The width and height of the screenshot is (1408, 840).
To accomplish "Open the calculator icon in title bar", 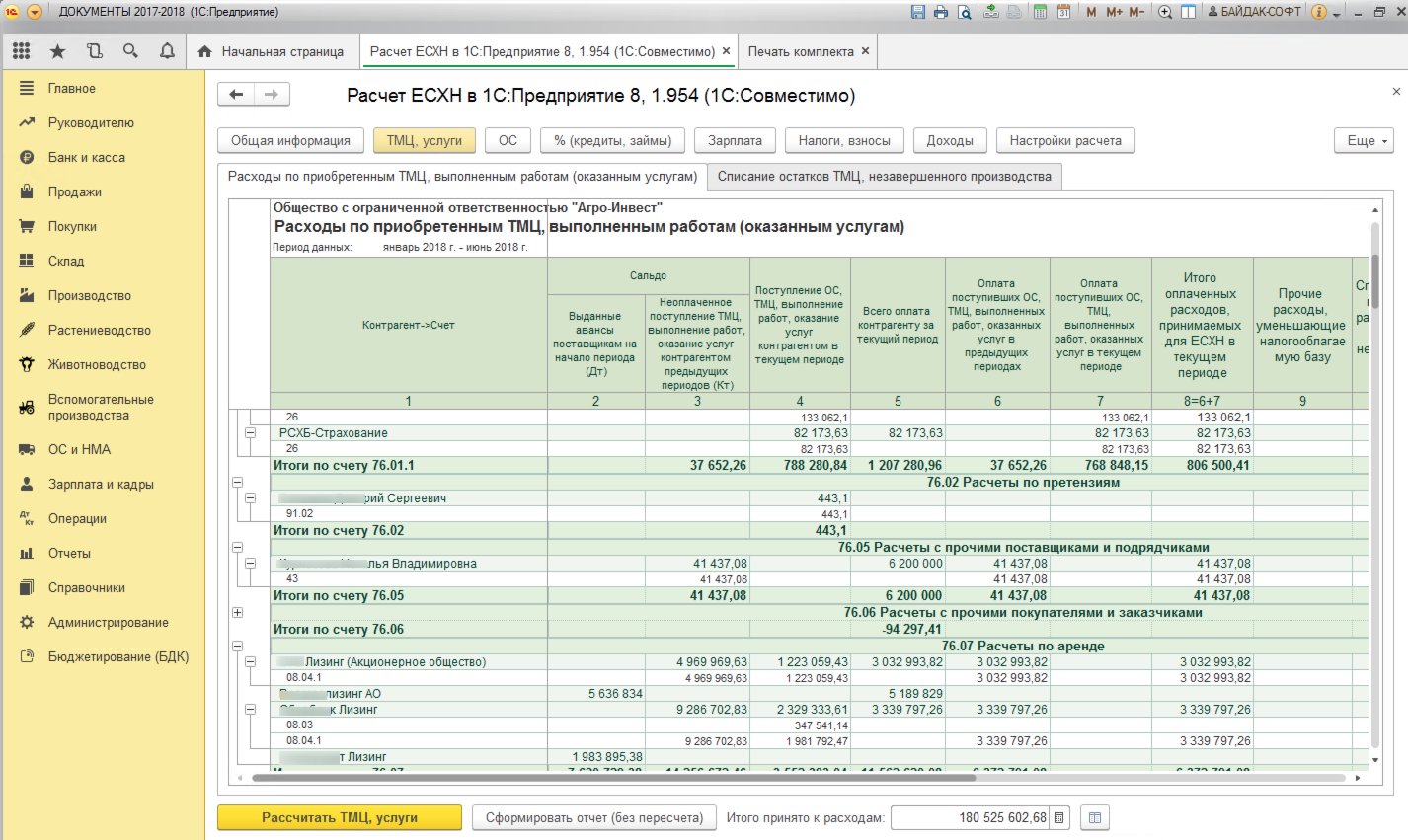I will [1040, 12].
